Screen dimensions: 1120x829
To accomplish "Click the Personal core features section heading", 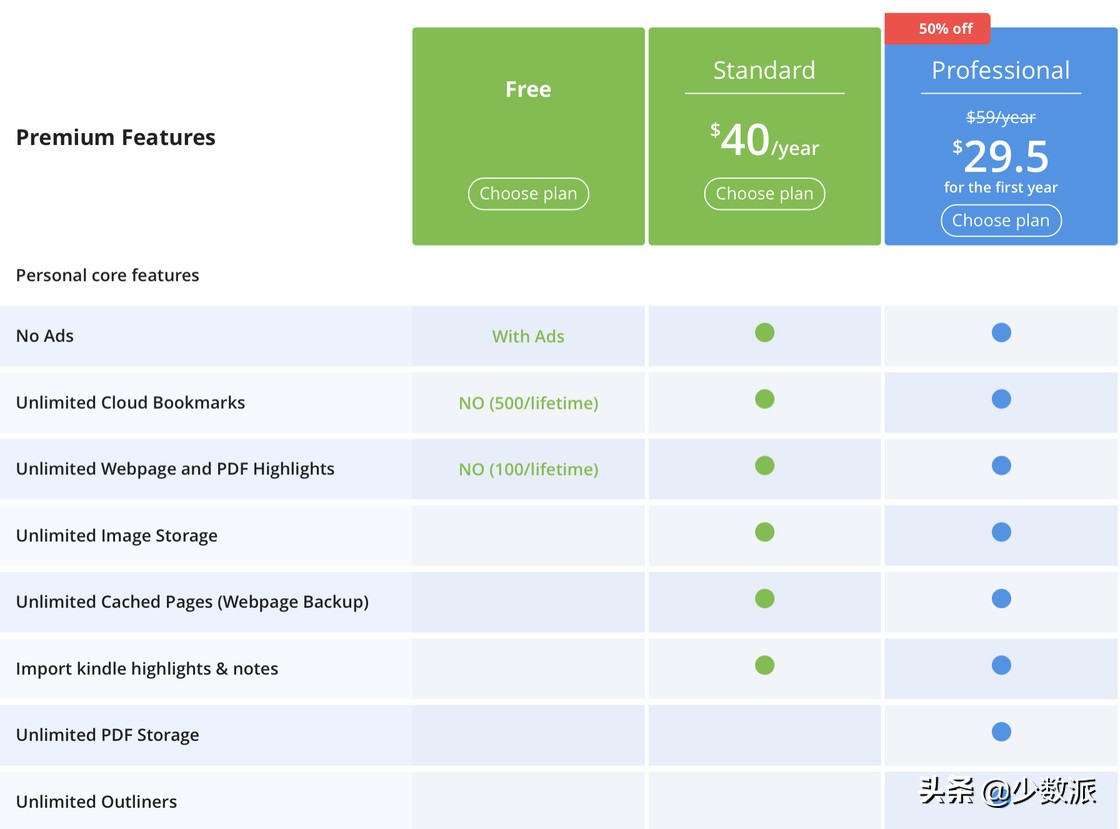I will (x=107, y=275).
